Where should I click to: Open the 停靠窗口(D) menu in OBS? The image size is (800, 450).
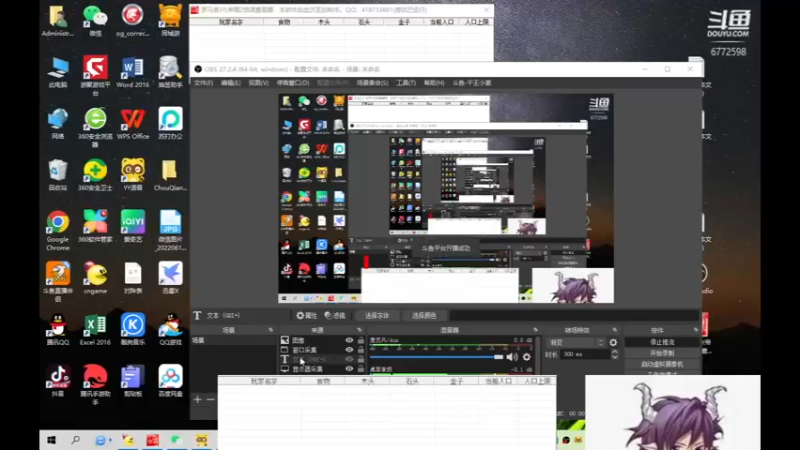click(293, 83)
